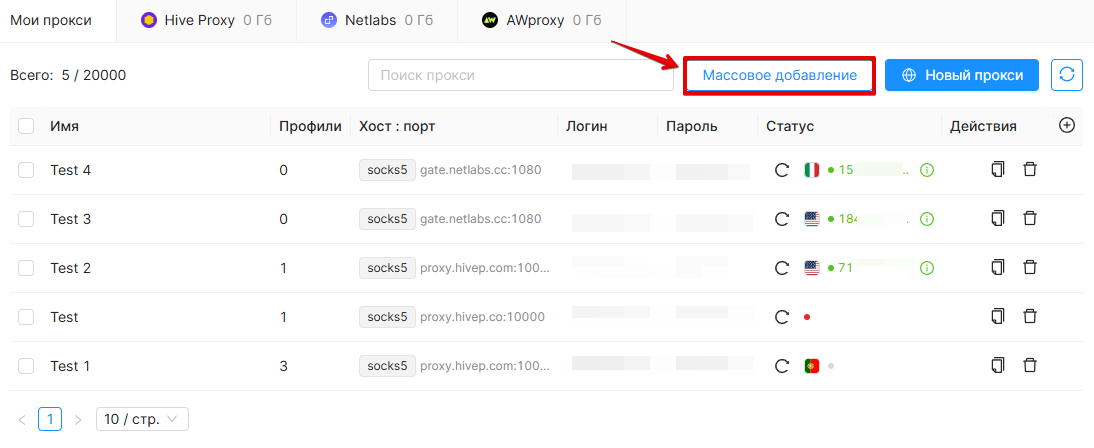Delete the Test 2 proxy

point(1029,267)
